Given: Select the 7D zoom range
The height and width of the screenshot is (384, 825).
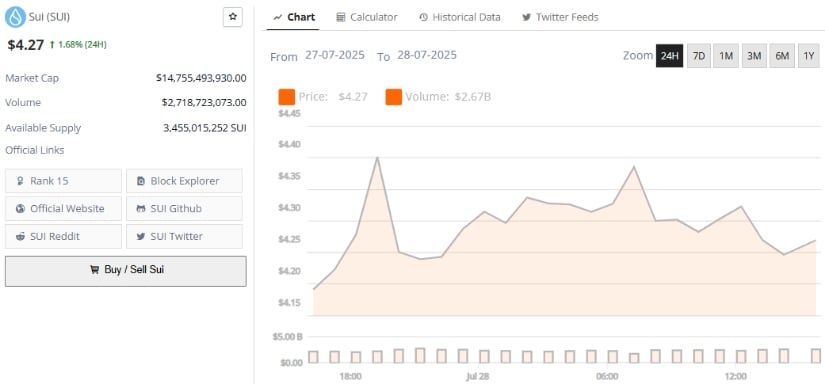Looking at the screenshot, I should coord(698,56).
